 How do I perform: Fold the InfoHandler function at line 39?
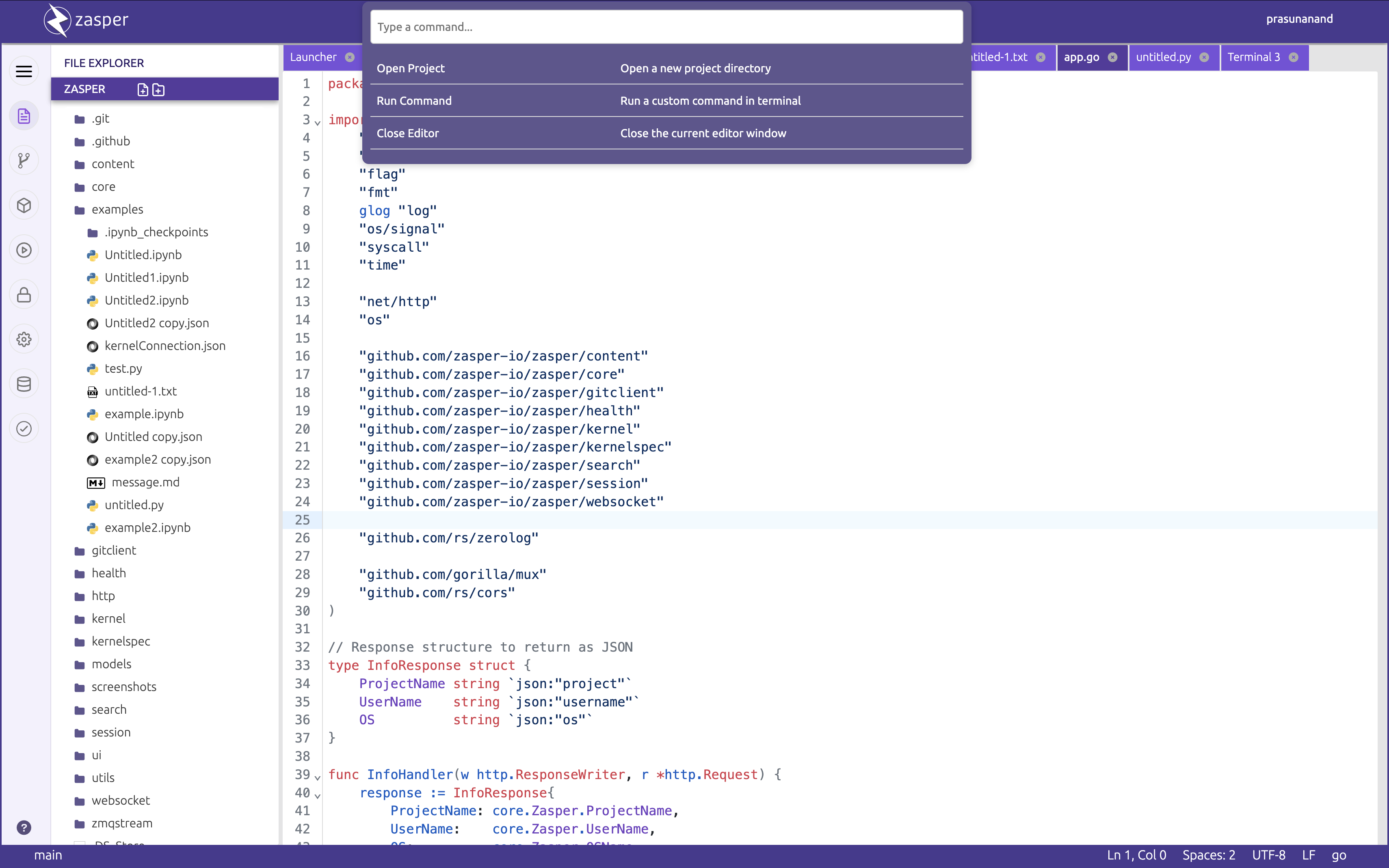coord(318,777)
